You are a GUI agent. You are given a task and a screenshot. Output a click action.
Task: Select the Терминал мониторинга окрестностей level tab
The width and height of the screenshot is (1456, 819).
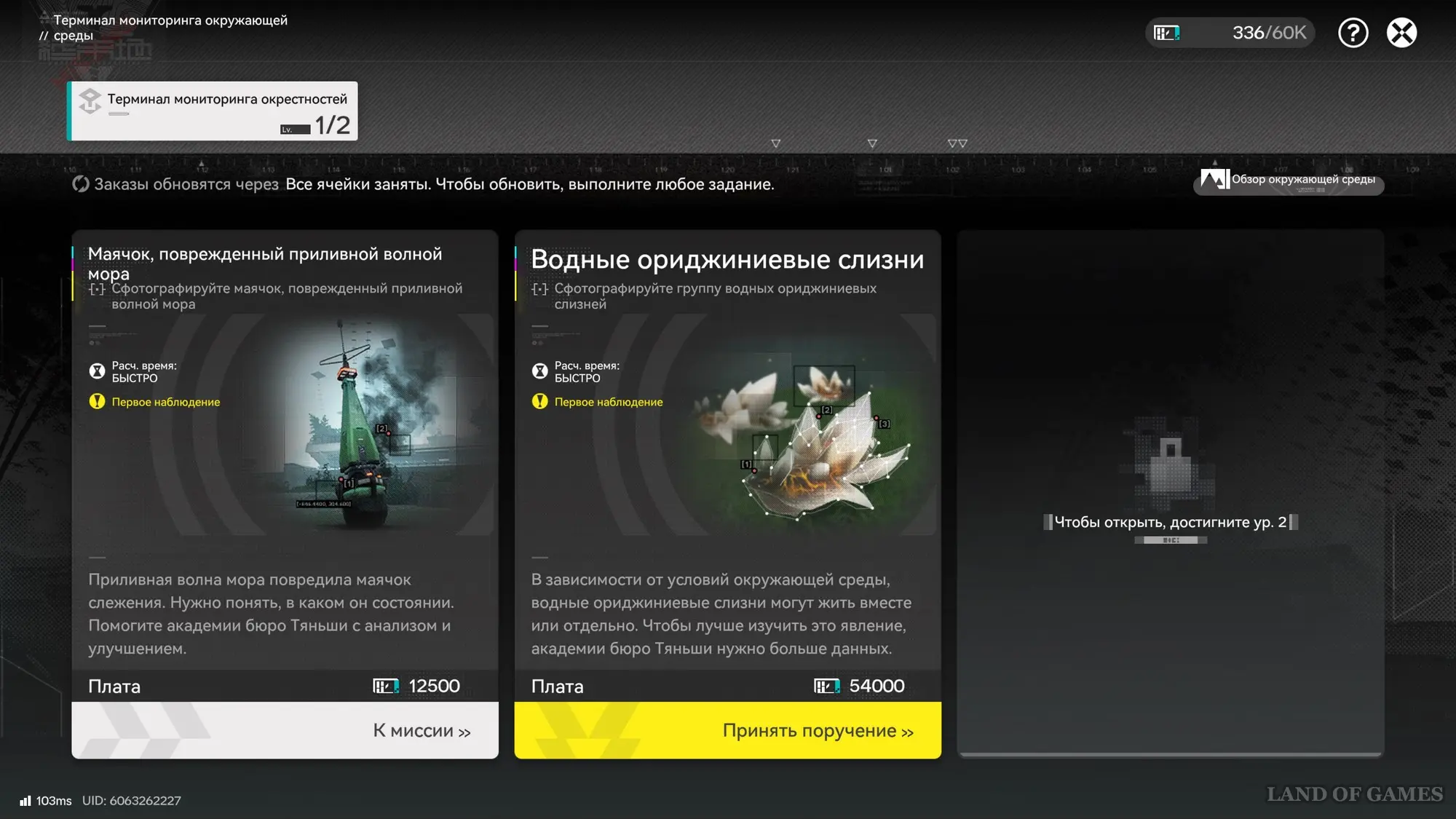coord(213,111)
